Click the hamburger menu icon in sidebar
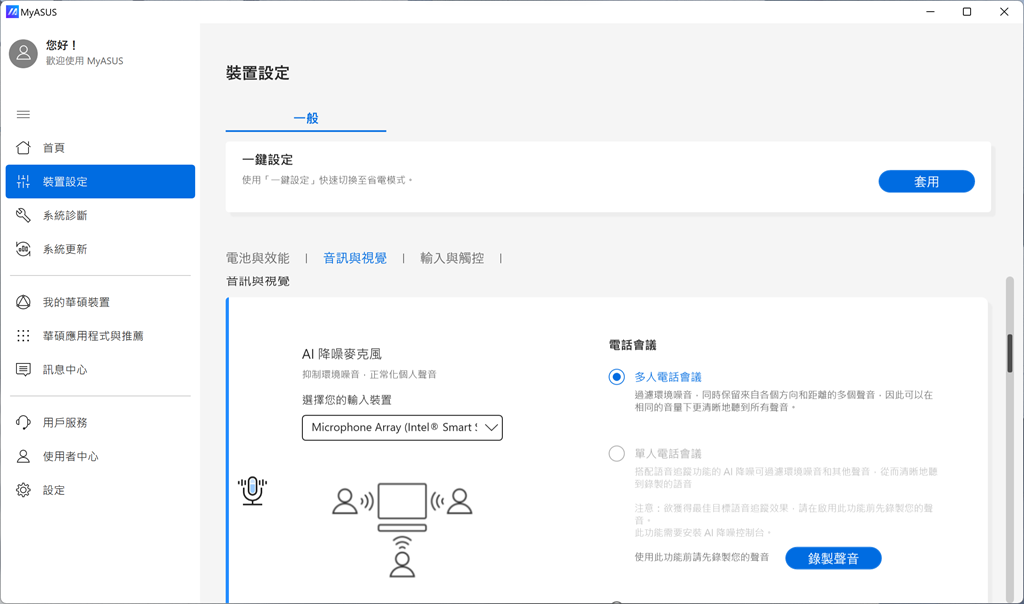Screen dimensions: 1024x604 23,115
